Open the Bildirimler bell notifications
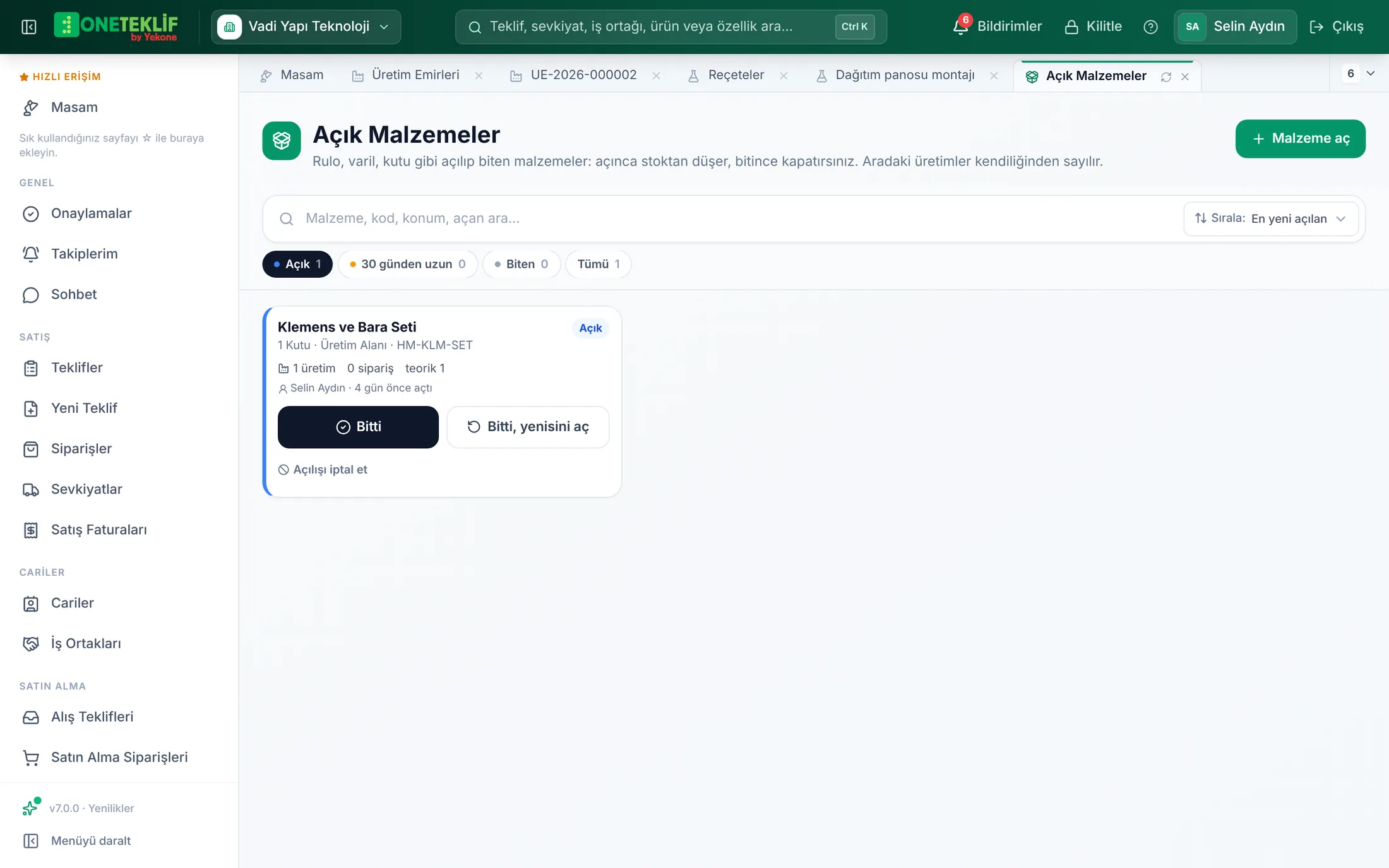 click(998, 27)
